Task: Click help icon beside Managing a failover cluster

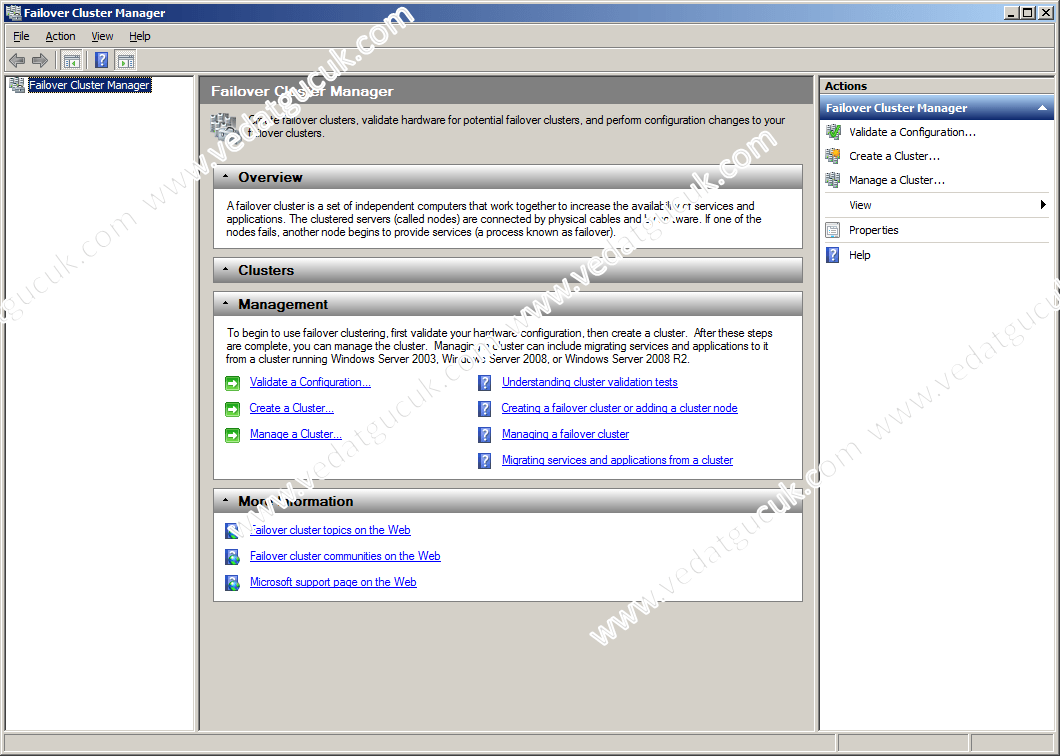Action: point(485,434)
